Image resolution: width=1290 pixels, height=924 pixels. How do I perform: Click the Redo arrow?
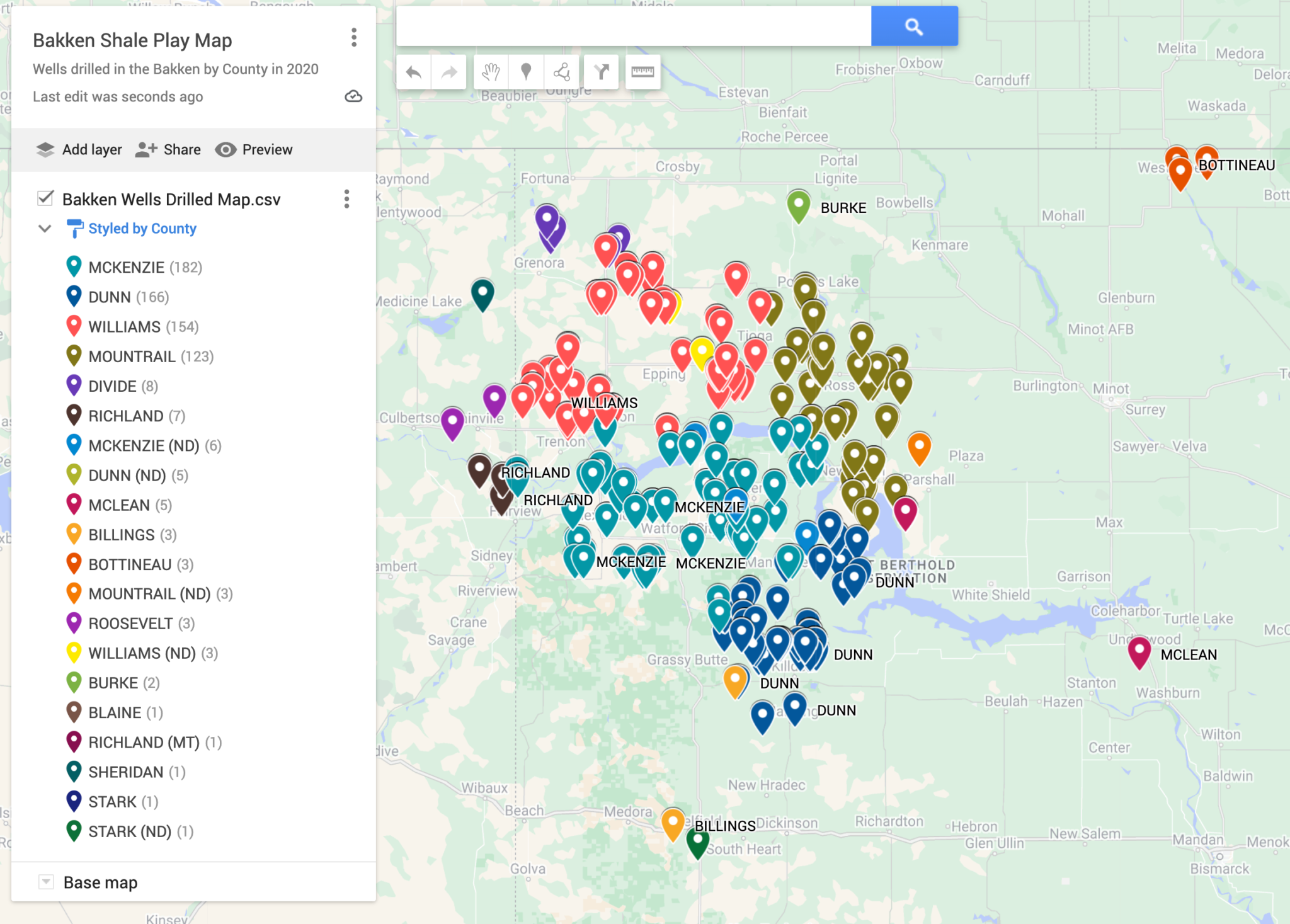(x=448, y=72)
